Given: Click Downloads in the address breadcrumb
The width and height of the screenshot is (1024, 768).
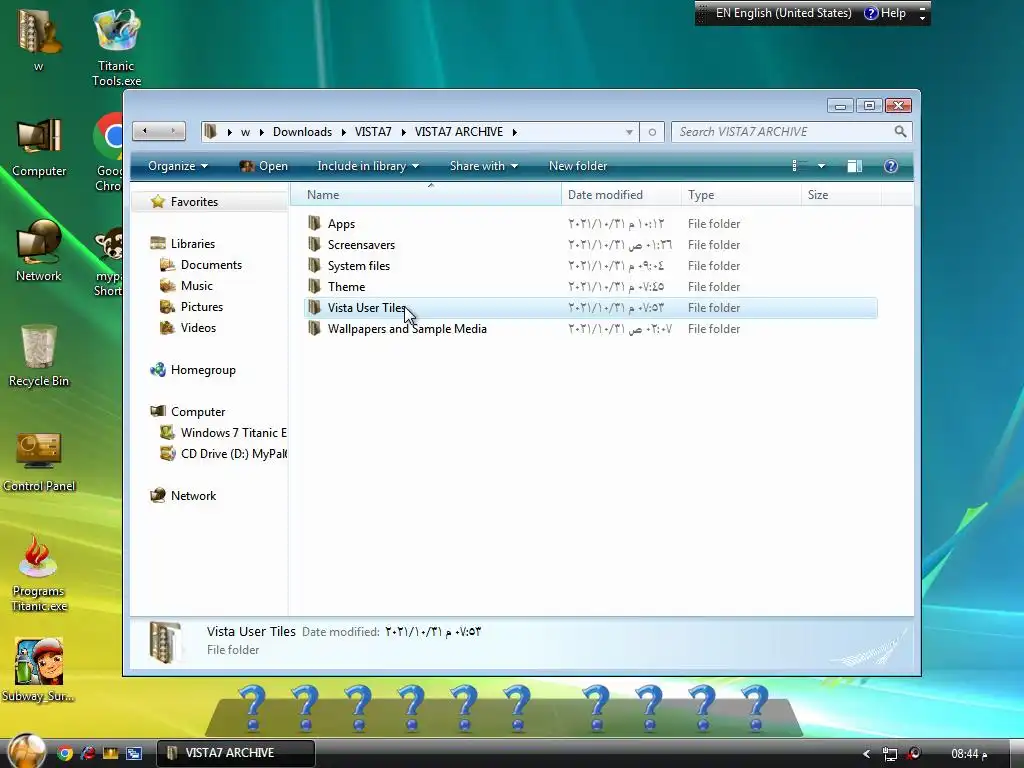Looking at the screenshot, I should click(x=302, y=132).
